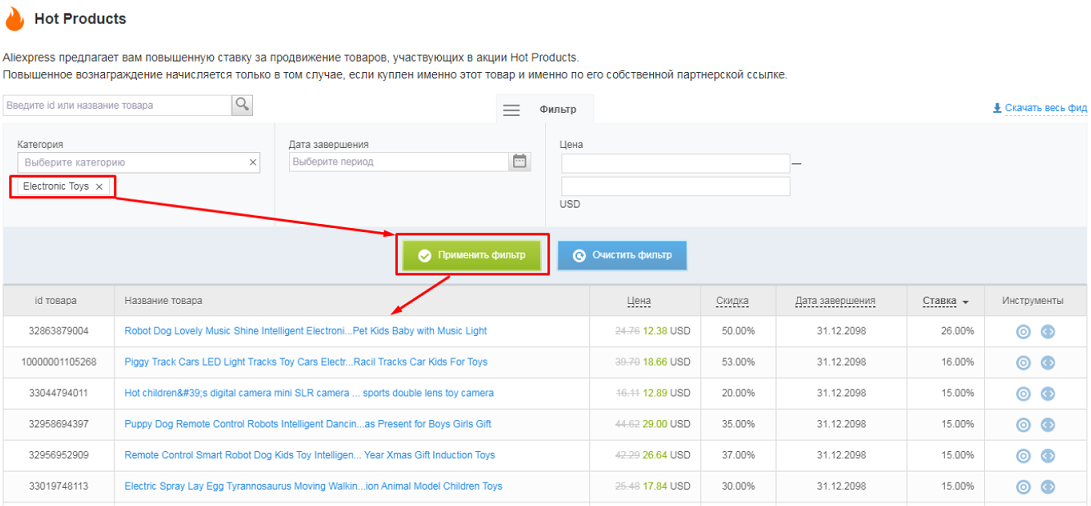Click code icon for Electric Spray Tyrannosaurus row
The image size is (1091, 506).
1048,487
